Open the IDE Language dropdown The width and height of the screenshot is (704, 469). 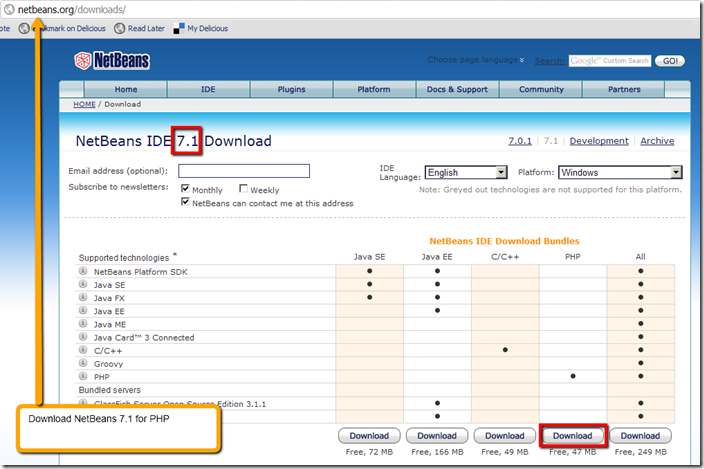pos(466,172)
